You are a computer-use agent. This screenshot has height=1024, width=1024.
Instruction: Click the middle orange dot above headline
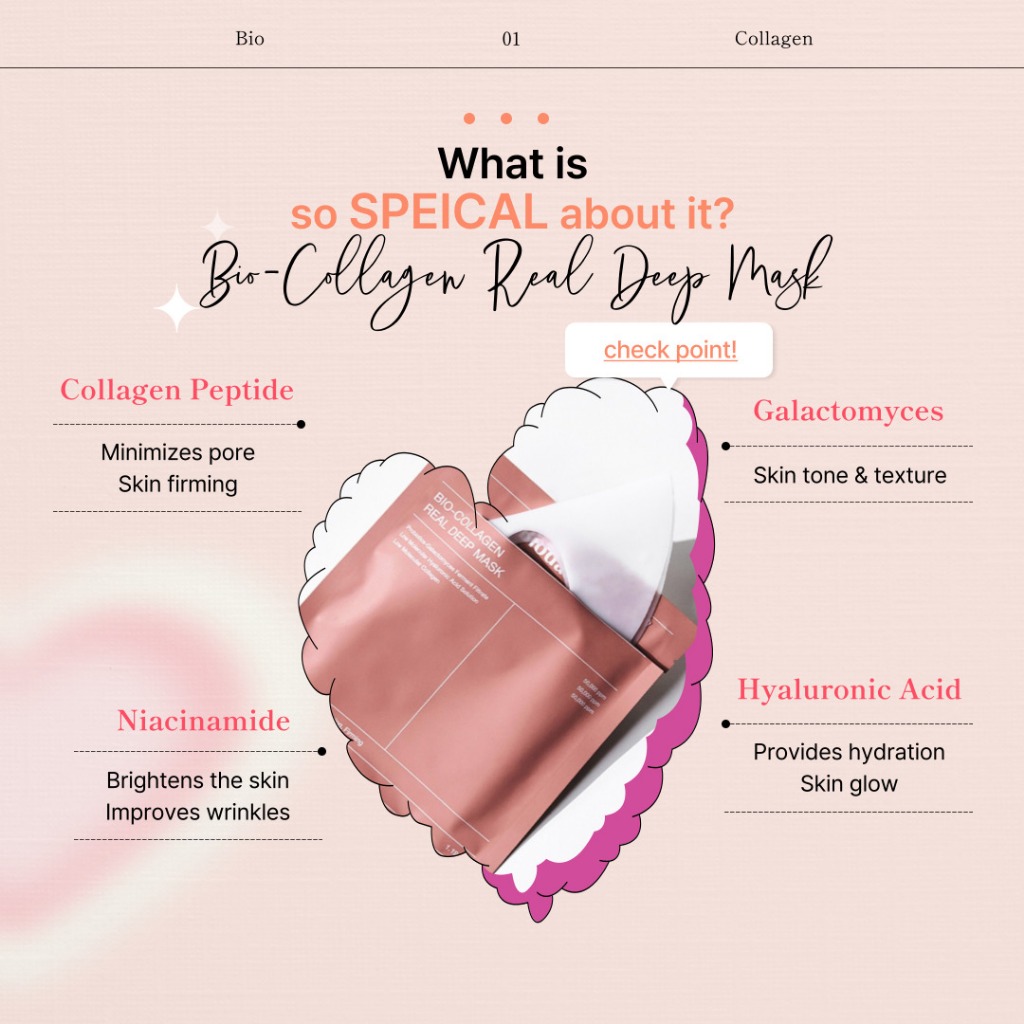click(x=506, y=118)
